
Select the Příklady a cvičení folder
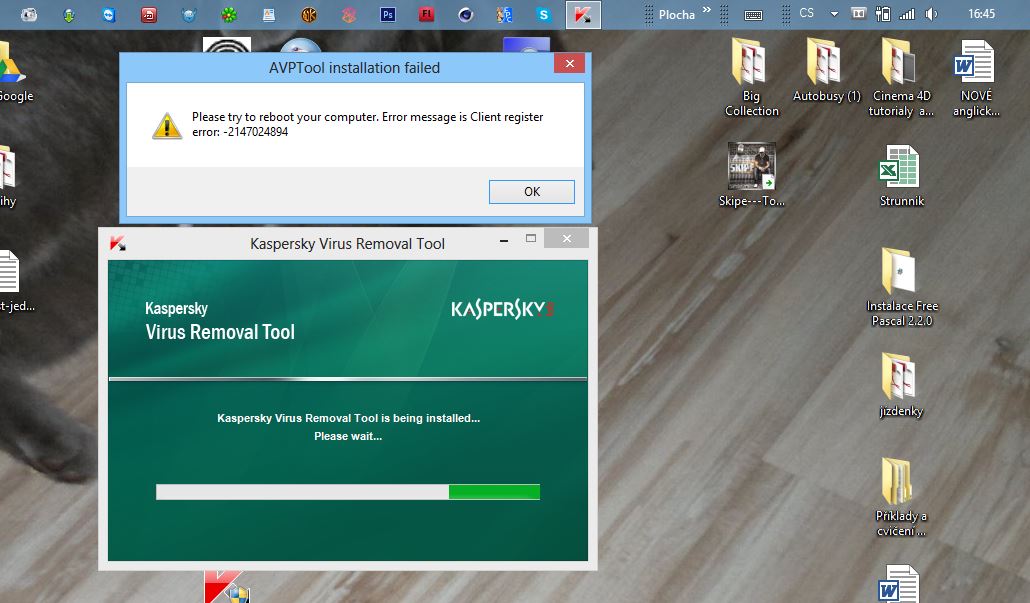901,497
